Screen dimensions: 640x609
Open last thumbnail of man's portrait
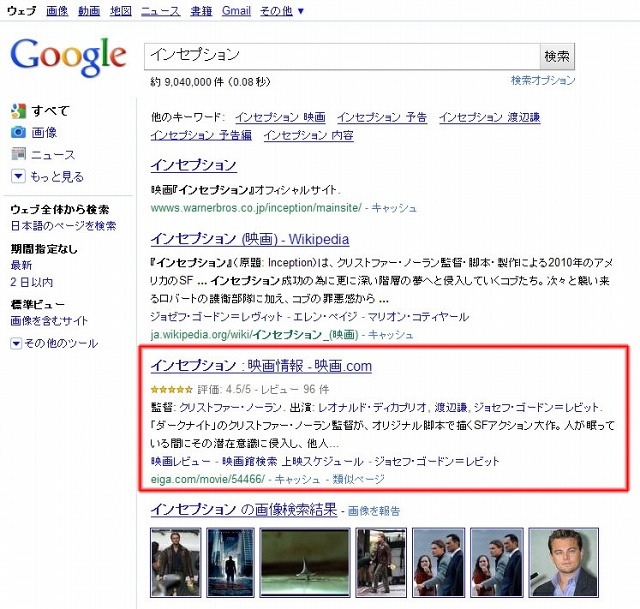coord(564,562)
